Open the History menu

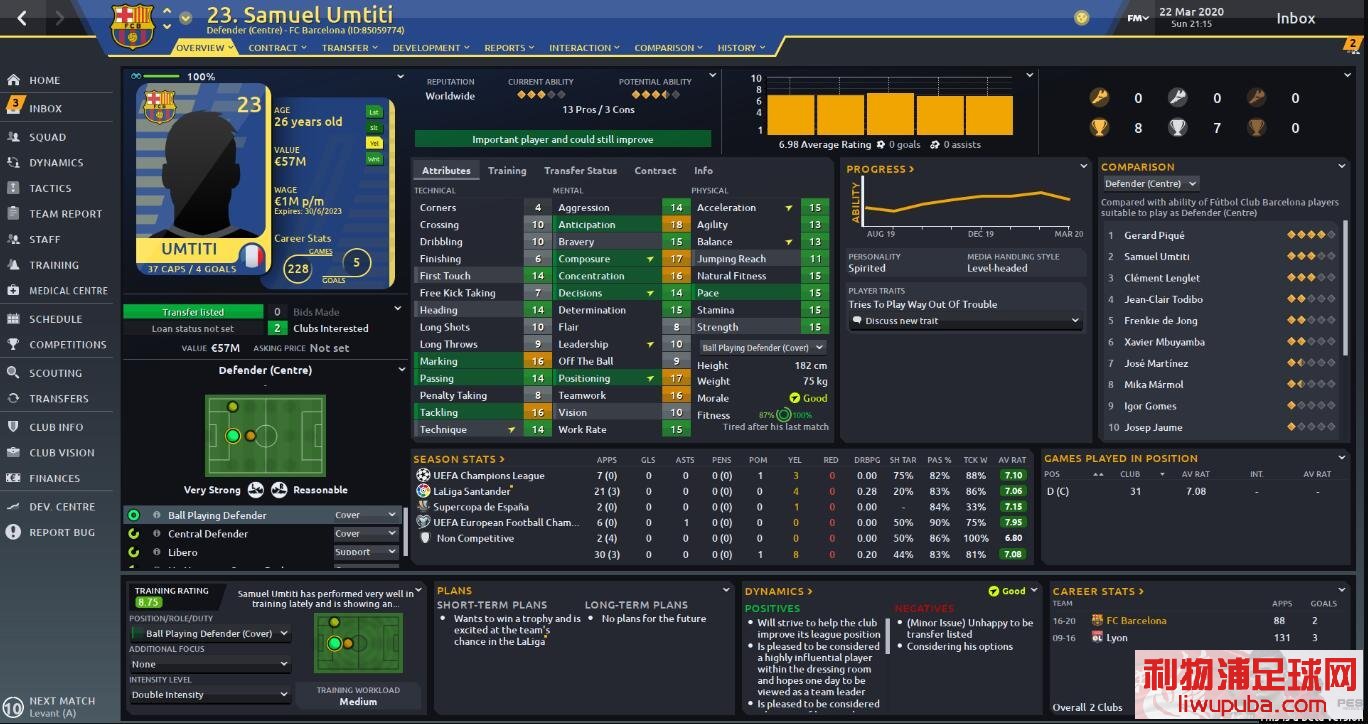(x=741, y=47)
